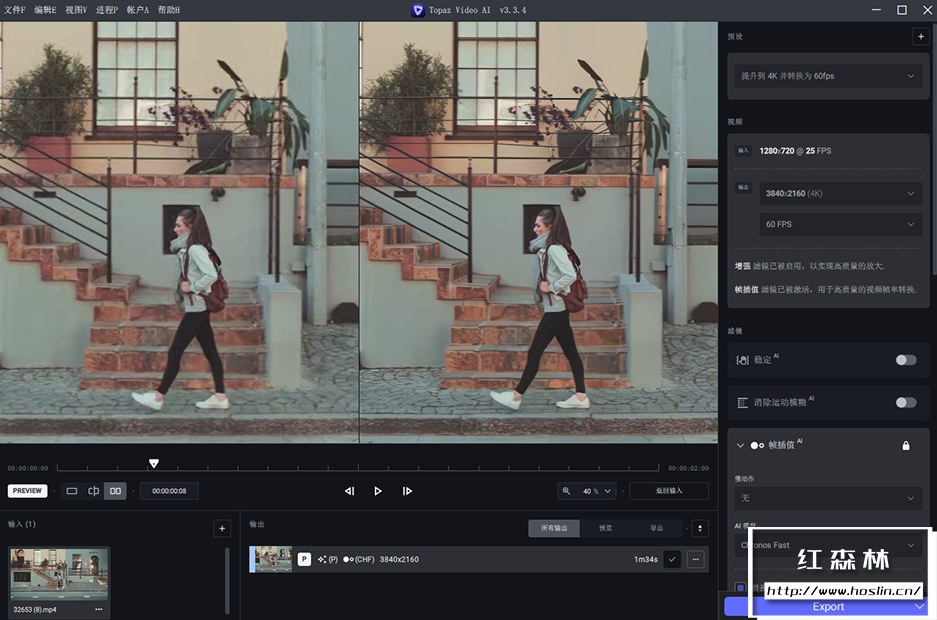The image size is (937, 620).
Task: Open the 60 FPS frame rate dropdown
Action: 839,224
